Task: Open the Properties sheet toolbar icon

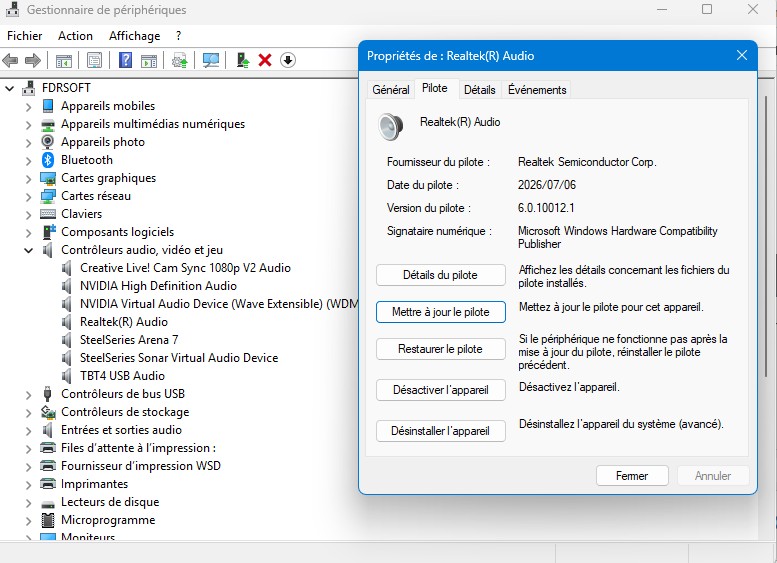Action: (94, 60)
